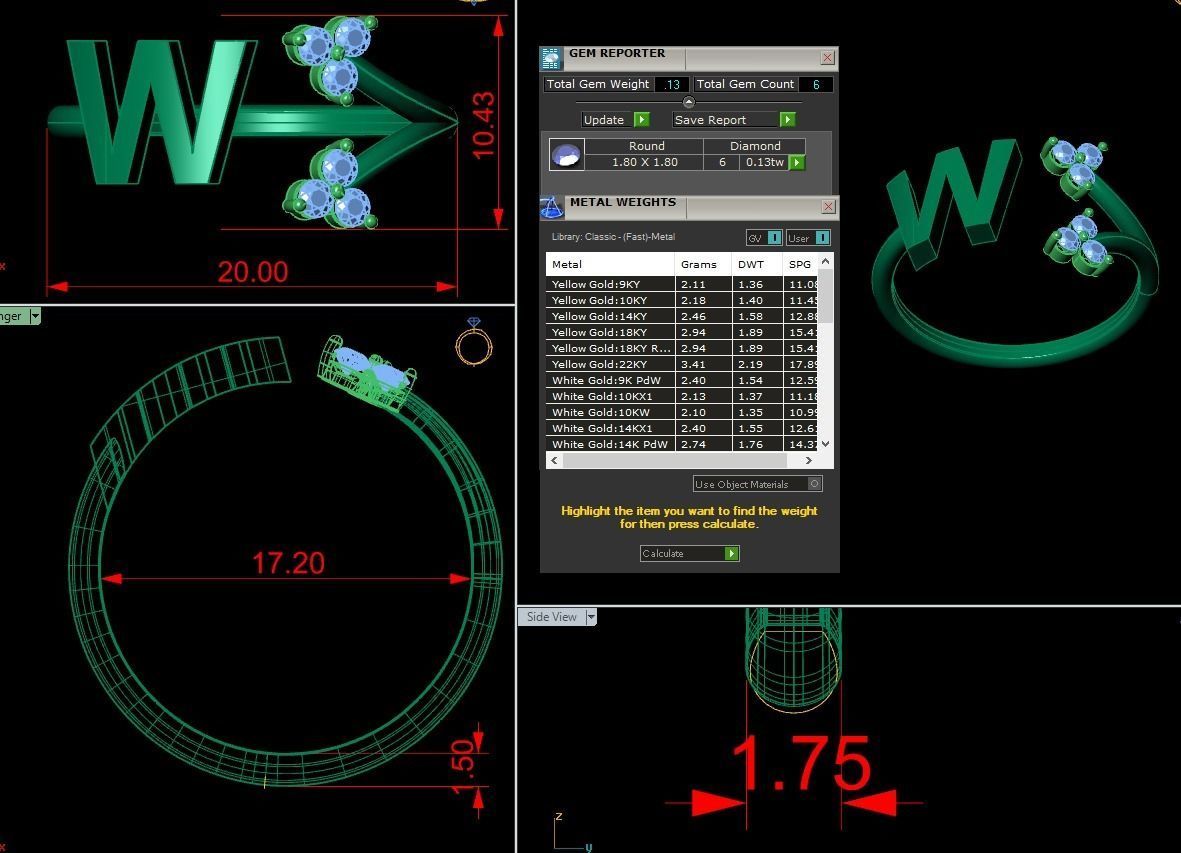The height and width of the screenshot is (853, 1181).
Task: Select the White Gold:10KW row
Action: (609, 412)
